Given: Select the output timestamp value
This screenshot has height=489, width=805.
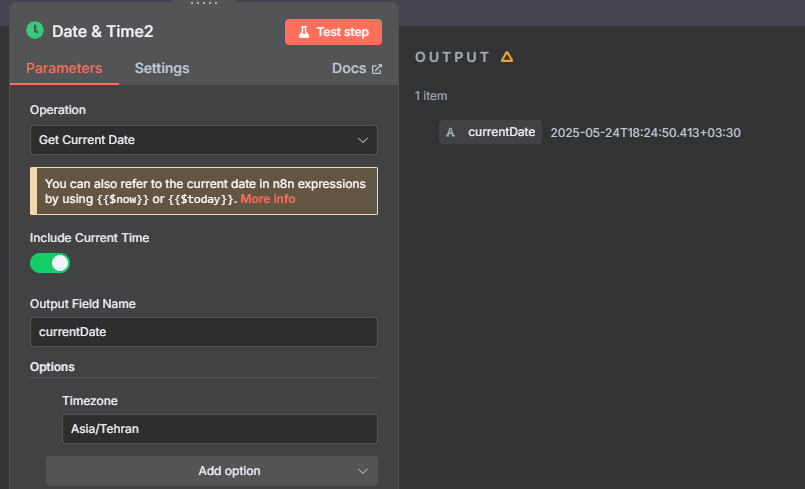Looking at the screenshot, I should (645, 133).
